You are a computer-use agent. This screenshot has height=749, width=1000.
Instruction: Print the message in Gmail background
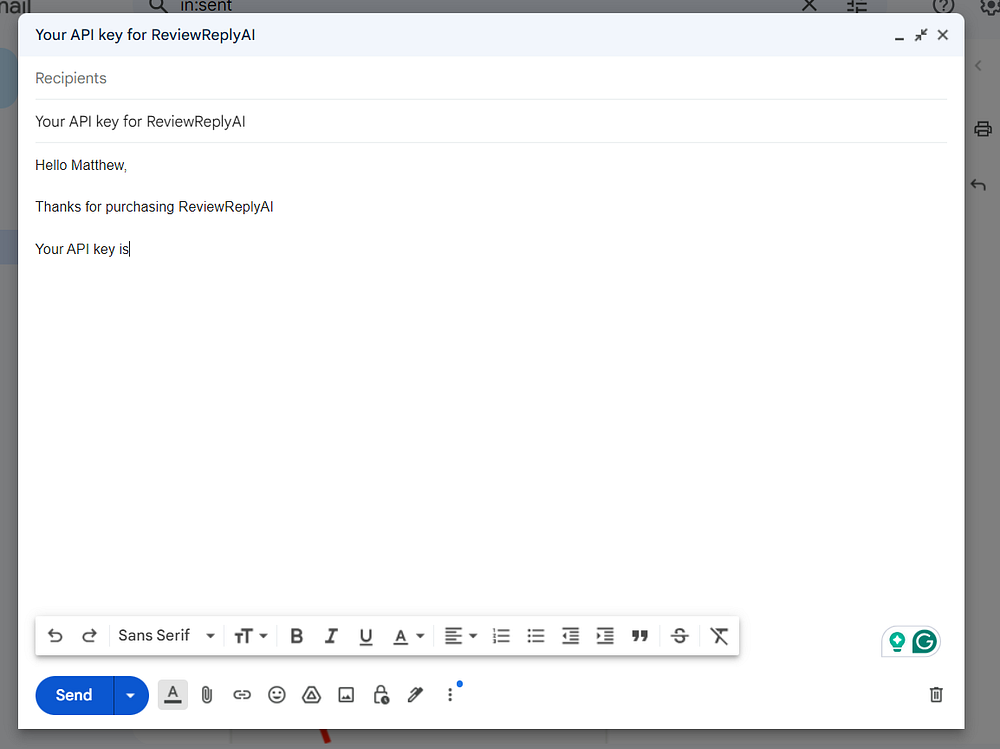point(983,129)
